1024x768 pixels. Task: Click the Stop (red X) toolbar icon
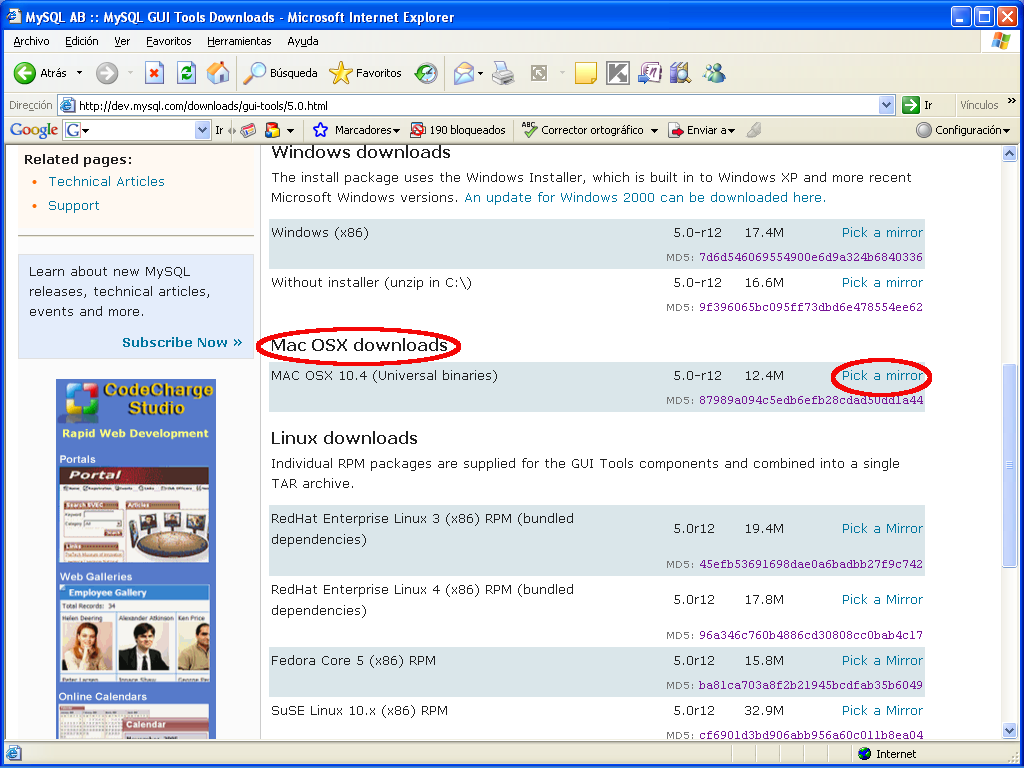pyautogui.click(x=154, y=73)
